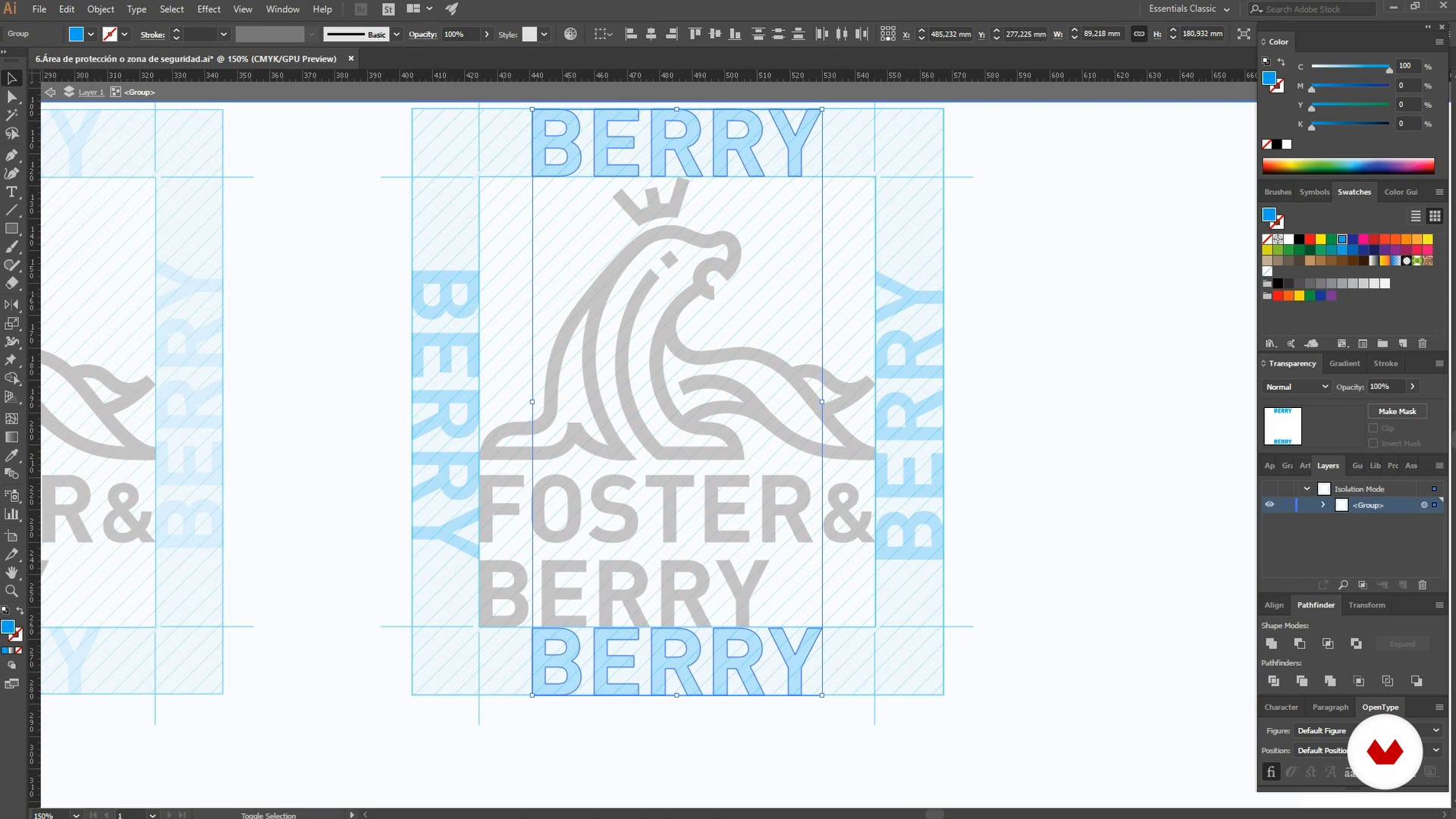Swap fill and stroke in Color panel
The width and height of the screenshot is (1456, 819).
tap(1282, 61)
